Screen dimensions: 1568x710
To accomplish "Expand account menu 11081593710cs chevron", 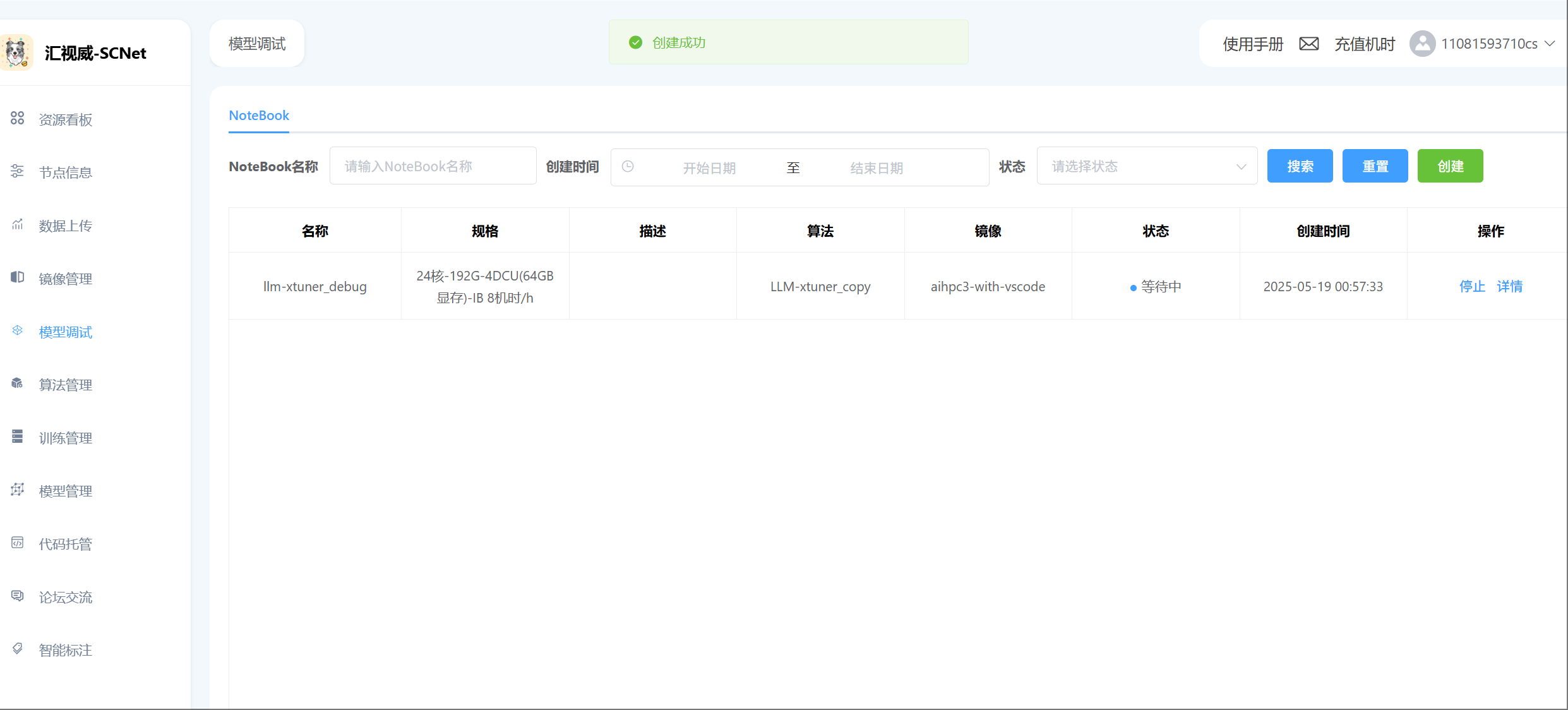I will pyautogui.click(x=1550, y=44).
